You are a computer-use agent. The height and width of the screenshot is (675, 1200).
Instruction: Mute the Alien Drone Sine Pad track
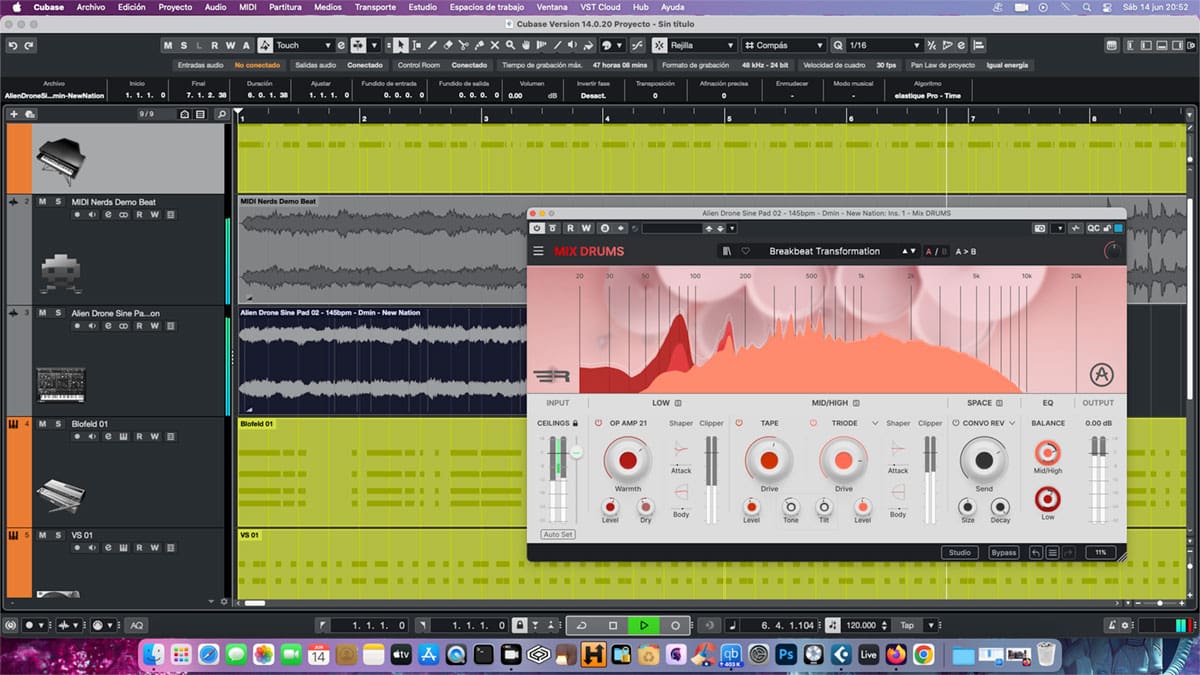[x=43, y=313]
